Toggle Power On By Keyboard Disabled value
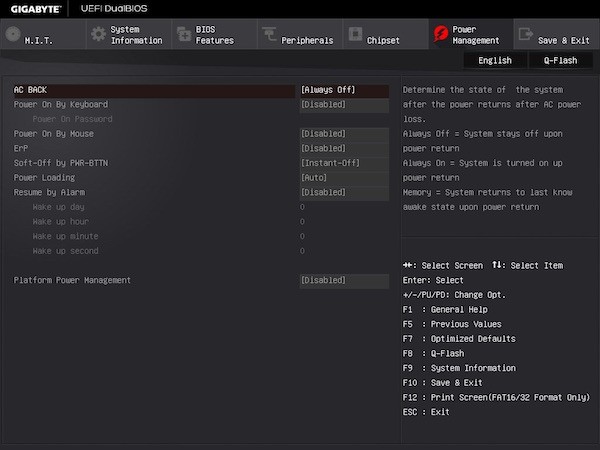Viewport: 600px width, 450px height. 344,104
